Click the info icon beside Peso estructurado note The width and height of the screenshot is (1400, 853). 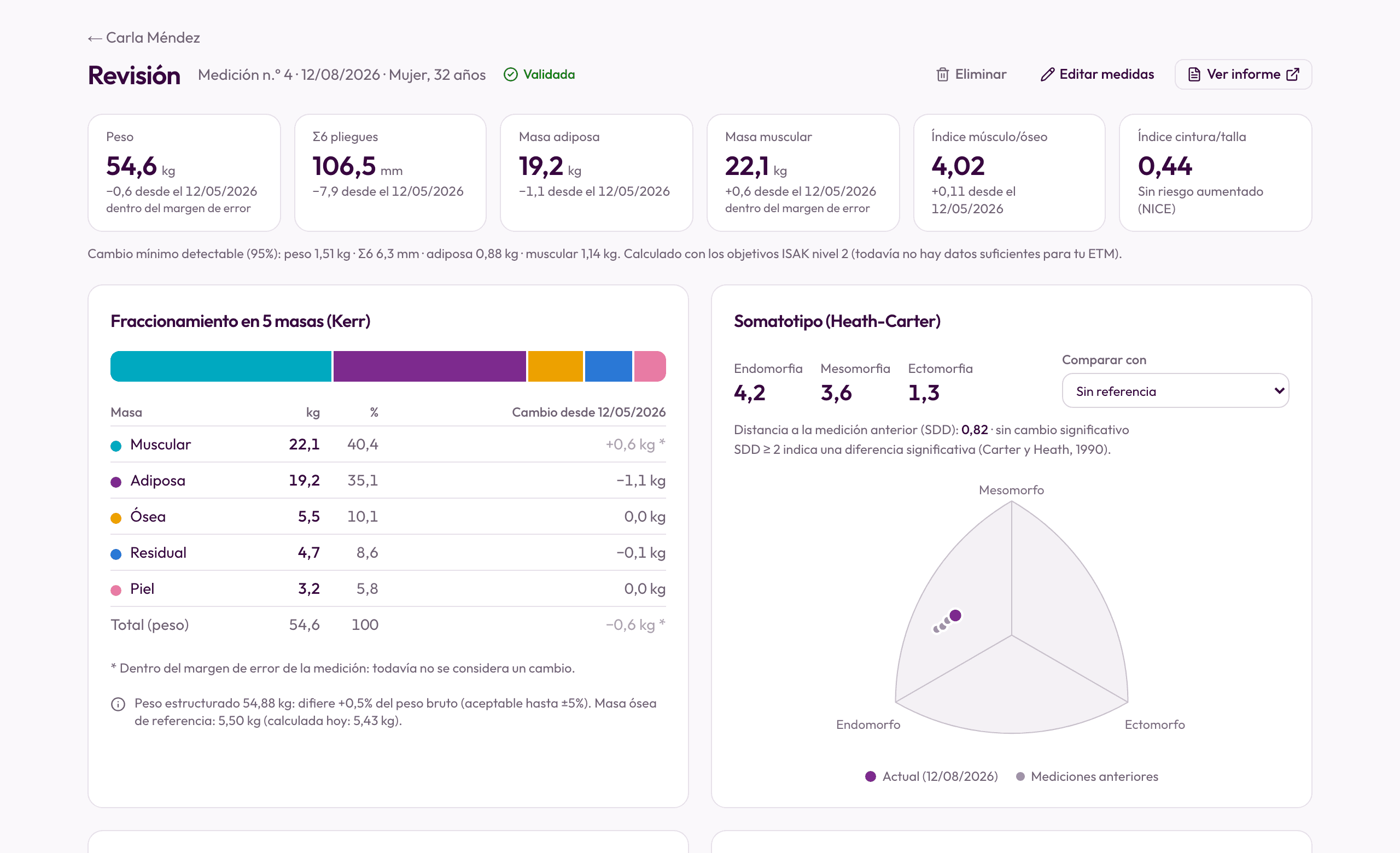pos(118,704)
